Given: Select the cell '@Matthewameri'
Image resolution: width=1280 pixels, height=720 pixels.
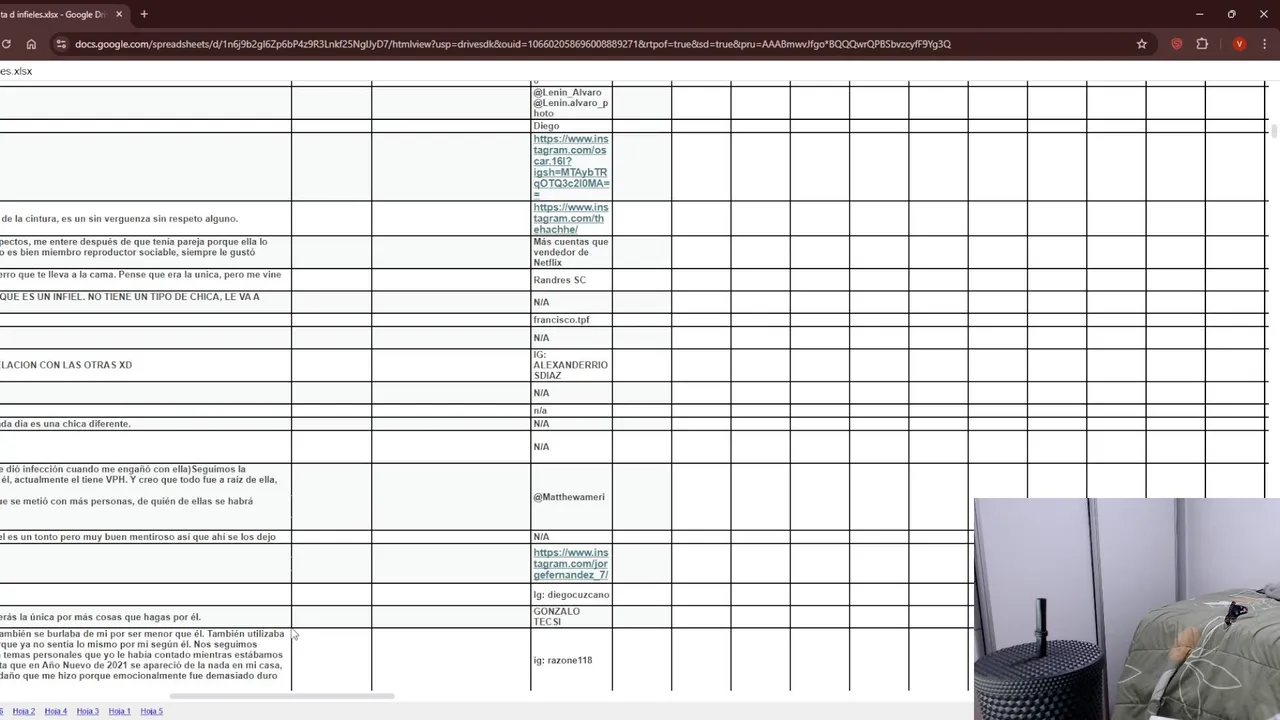Looking at the screenshot, I should [x=571, y=497].
